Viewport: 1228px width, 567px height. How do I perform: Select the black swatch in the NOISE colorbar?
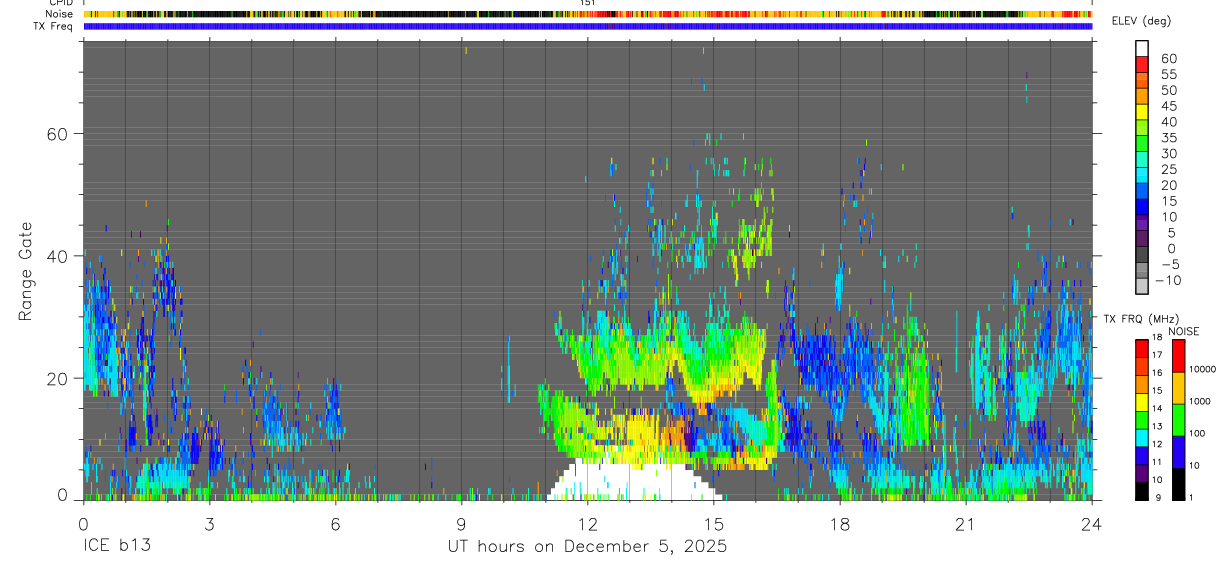(x=1179, y=484)
